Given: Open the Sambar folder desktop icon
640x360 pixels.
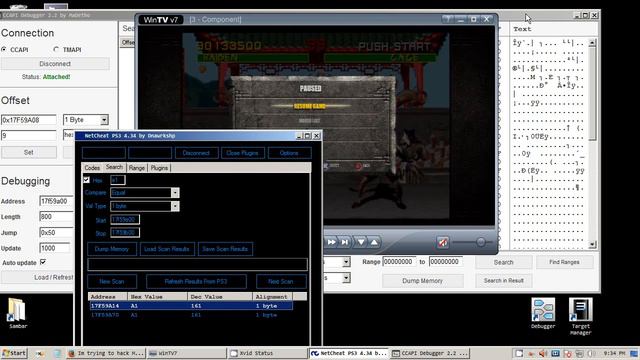Looking at the screenshot, I should [x=17, y=313].
